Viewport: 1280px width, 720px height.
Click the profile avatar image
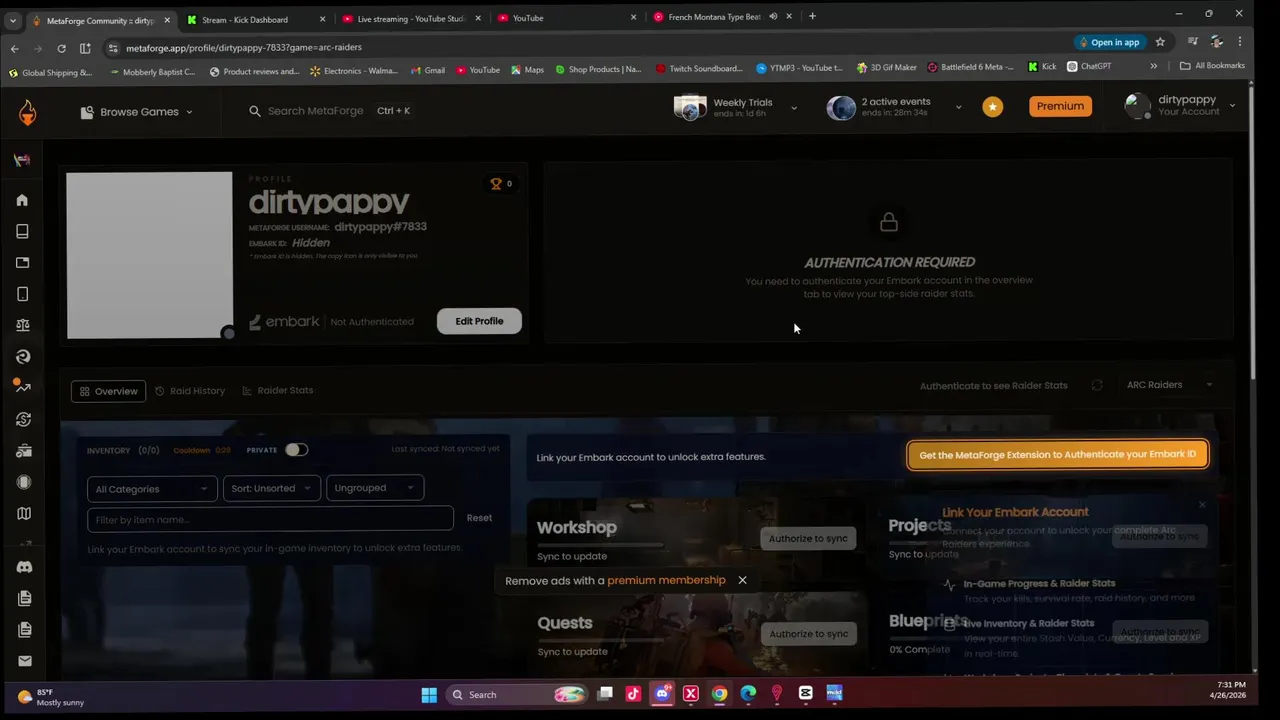(x=149, y=255)
